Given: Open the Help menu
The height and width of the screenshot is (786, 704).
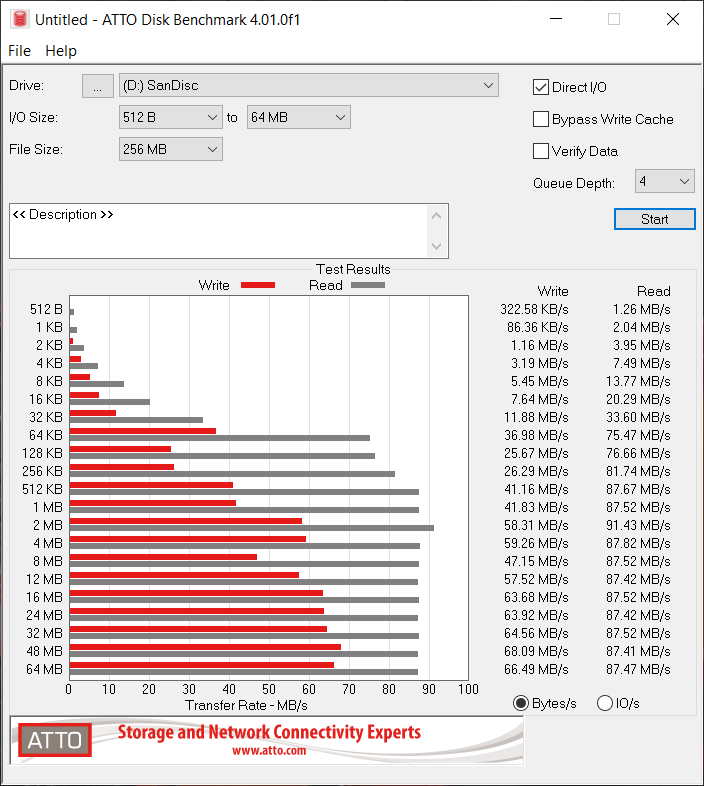Looking at the screenshot, I should [61, 51].
